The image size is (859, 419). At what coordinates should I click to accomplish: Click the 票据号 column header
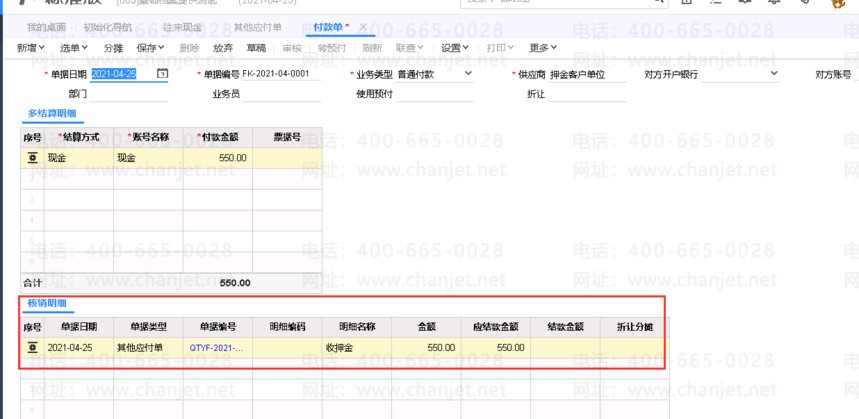click(x=287, y=137)
